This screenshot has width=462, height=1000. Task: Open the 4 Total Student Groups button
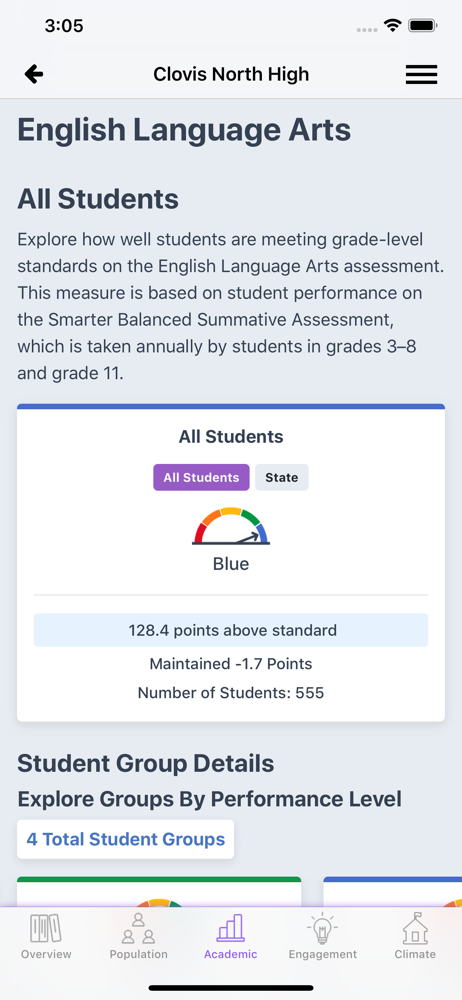tap(126, 839)
